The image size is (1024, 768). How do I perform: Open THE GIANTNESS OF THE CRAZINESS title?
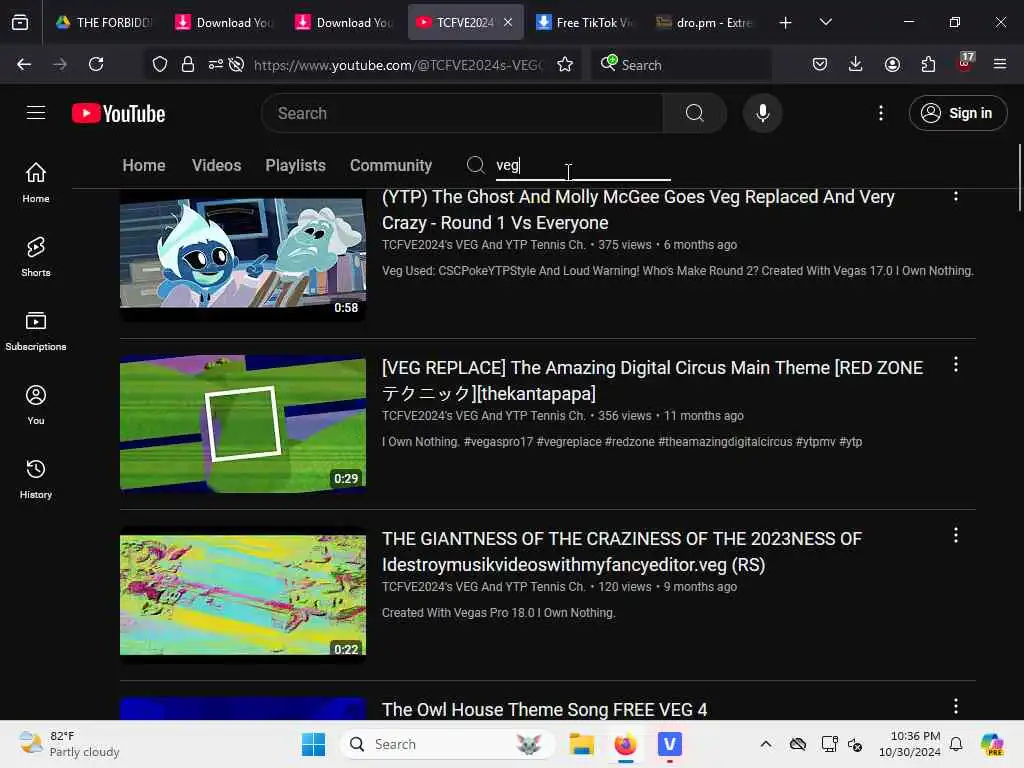click(x=622, y=551)
